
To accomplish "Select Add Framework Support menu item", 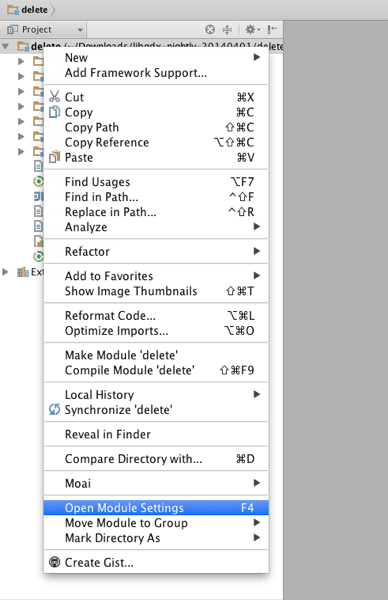I will click(x=156, y=73).
